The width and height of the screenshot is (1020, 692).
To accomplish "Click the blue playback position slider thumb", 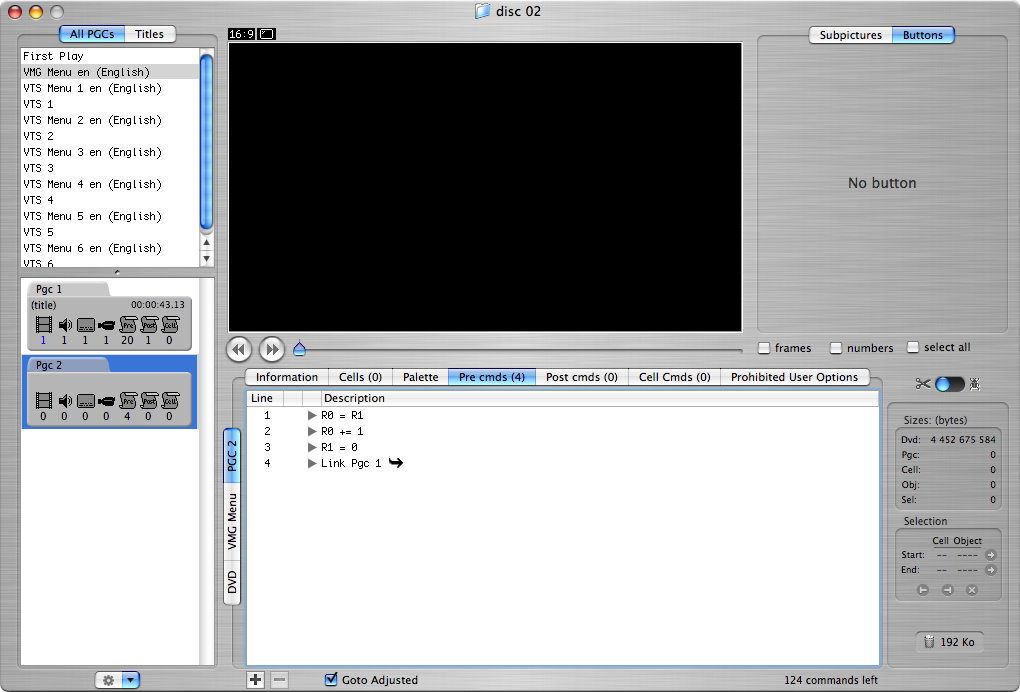I will [x=299, y=349].
